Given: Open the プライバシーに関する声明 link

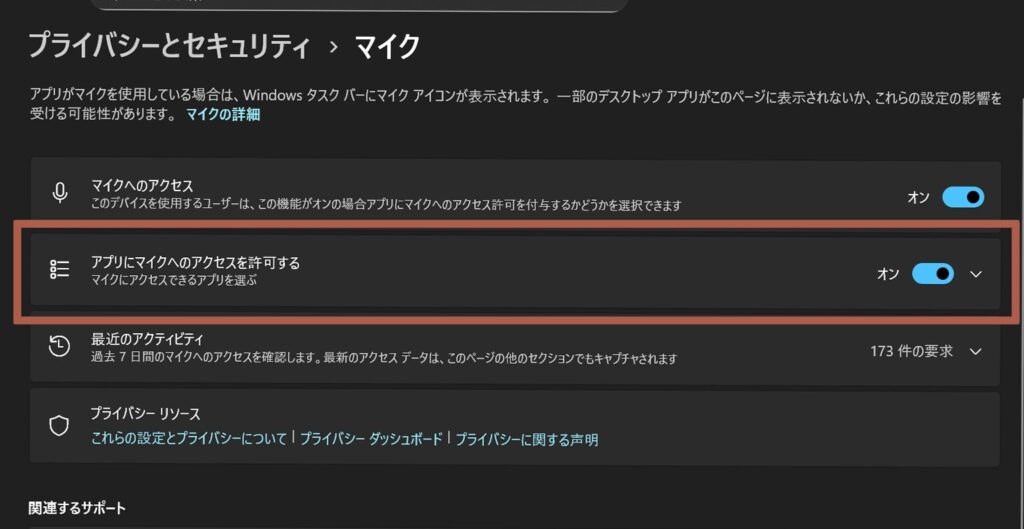Looking at the screenshot, I should pyautogui.click(x=527, y=439).
